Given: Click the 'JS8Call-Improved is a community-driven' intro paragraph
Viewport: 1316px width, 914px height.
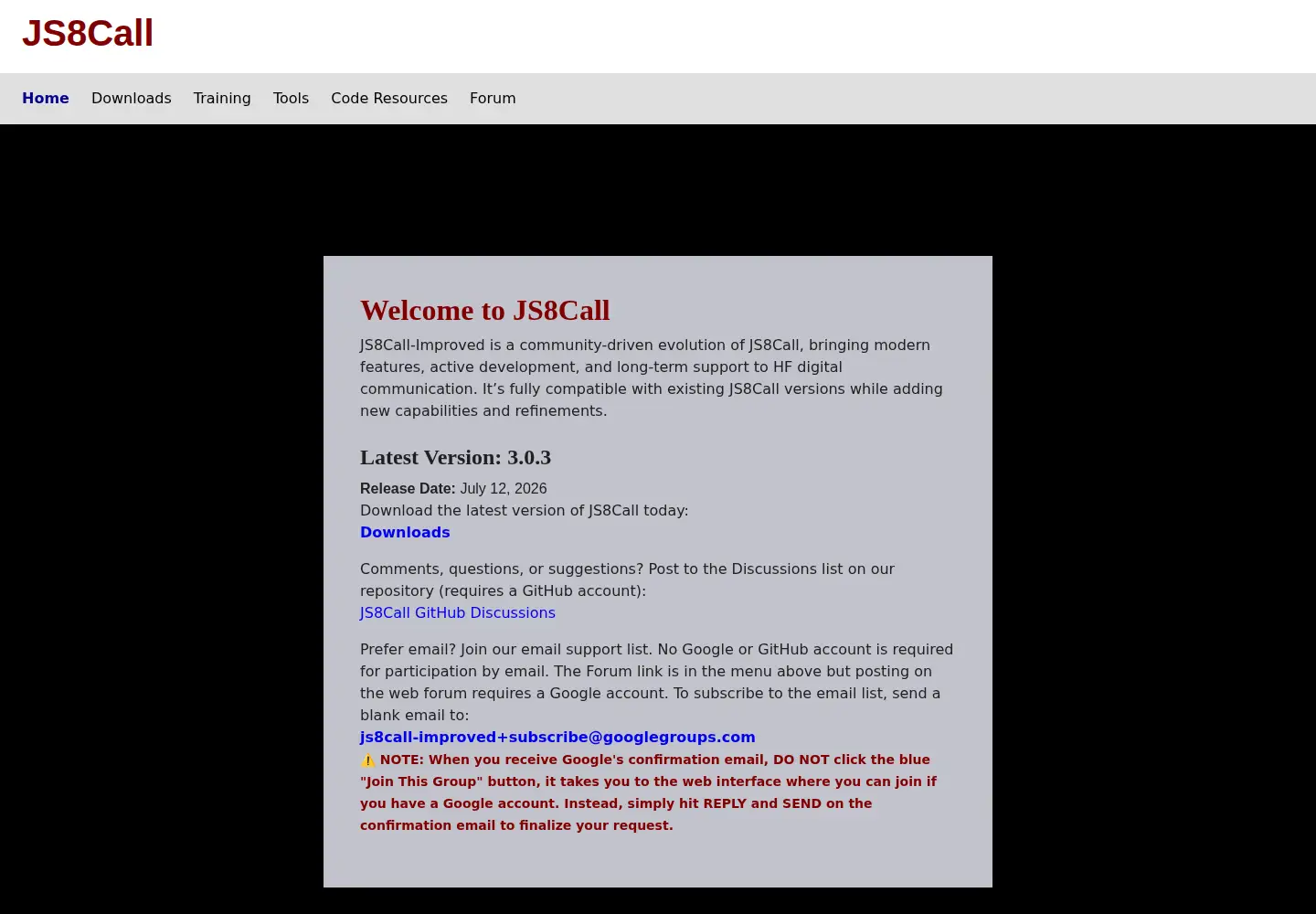Looking at the screenshot, I should (652, 377).
